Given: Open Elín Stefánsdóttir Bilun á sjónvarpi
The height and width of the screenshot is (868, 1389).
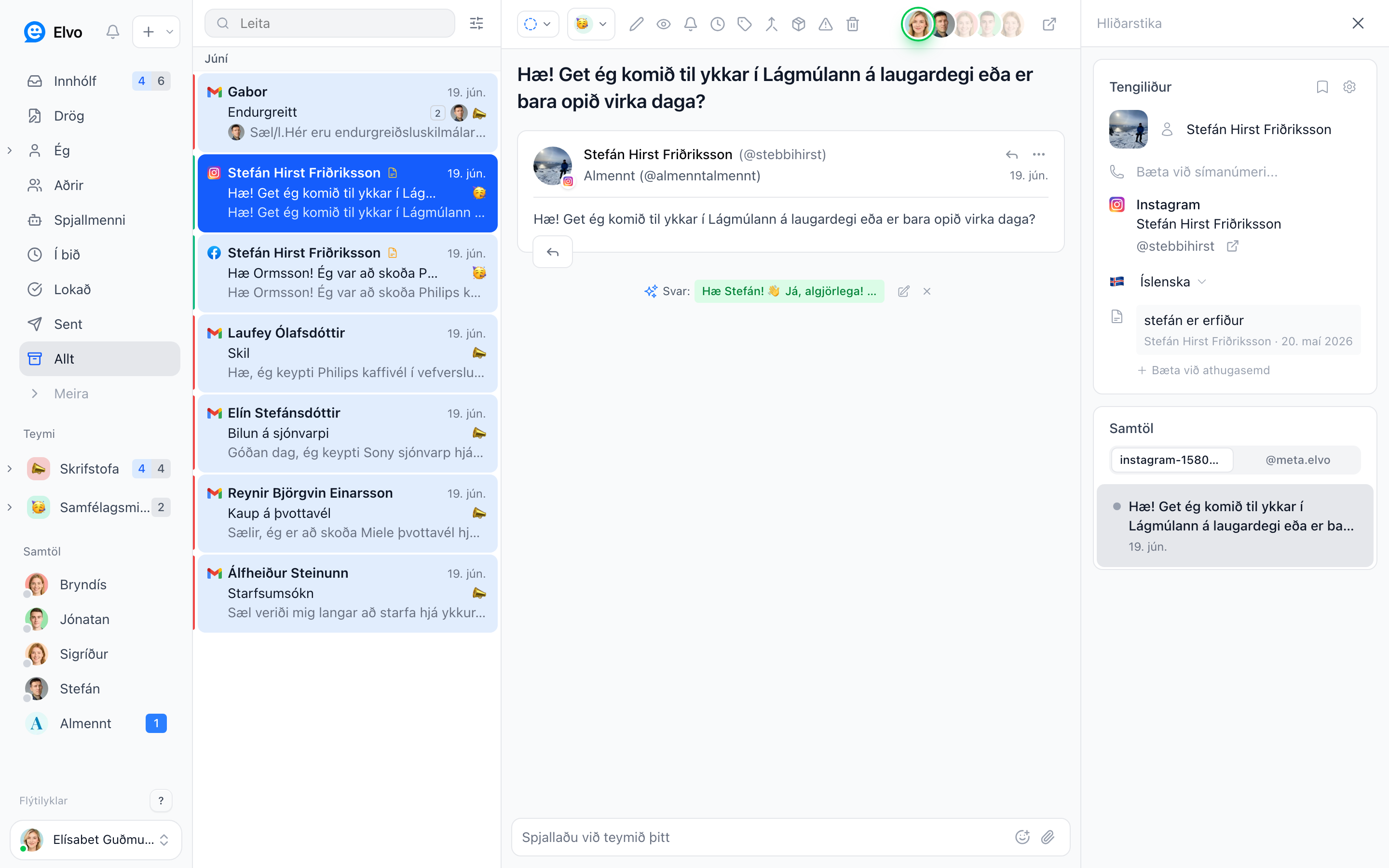Looking at the screenshot, I should coord(347,433).
